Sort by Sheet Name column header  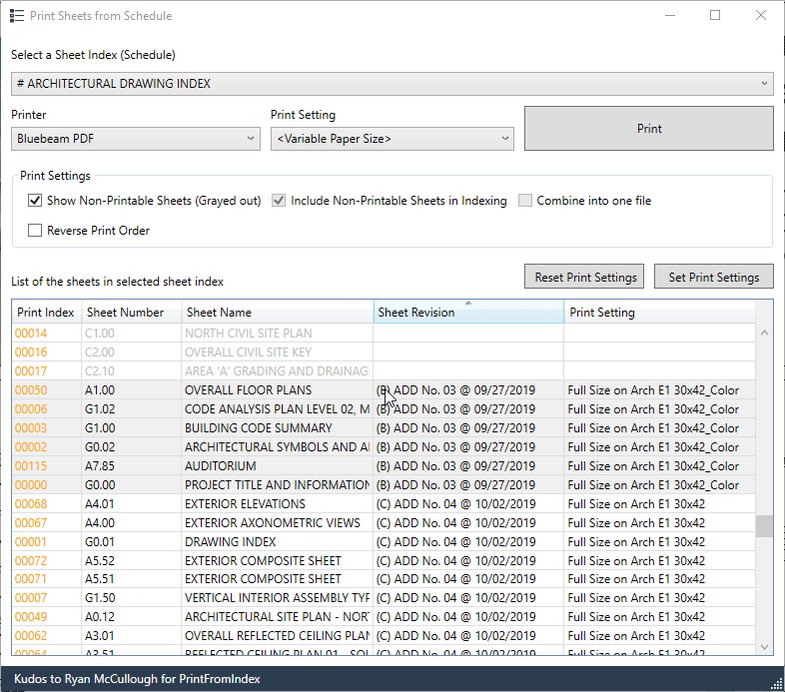[277, 312]
